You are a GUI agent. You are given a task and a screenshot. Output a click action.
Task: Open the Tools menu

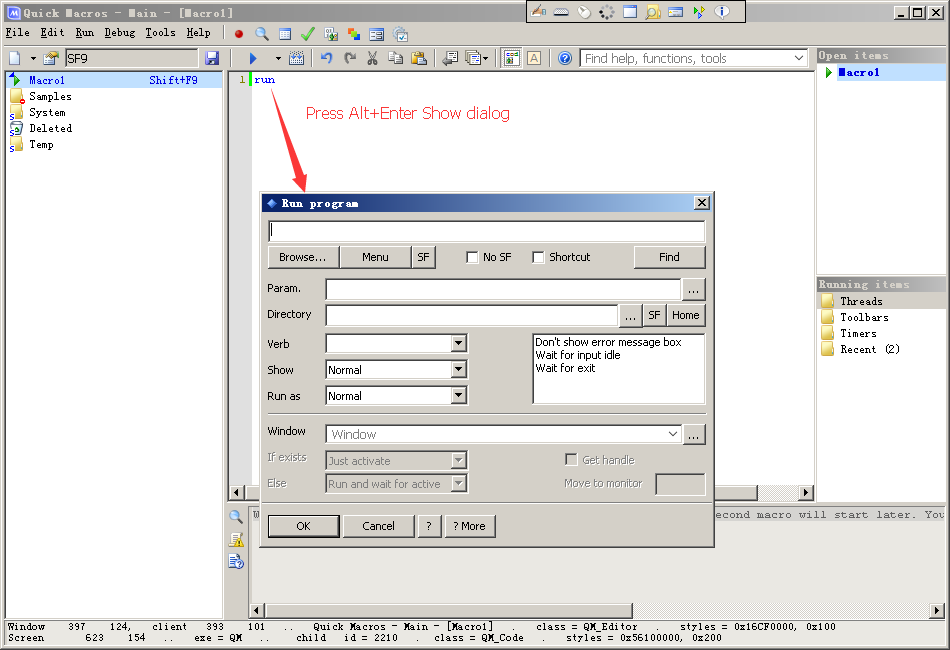pos(160,33)
